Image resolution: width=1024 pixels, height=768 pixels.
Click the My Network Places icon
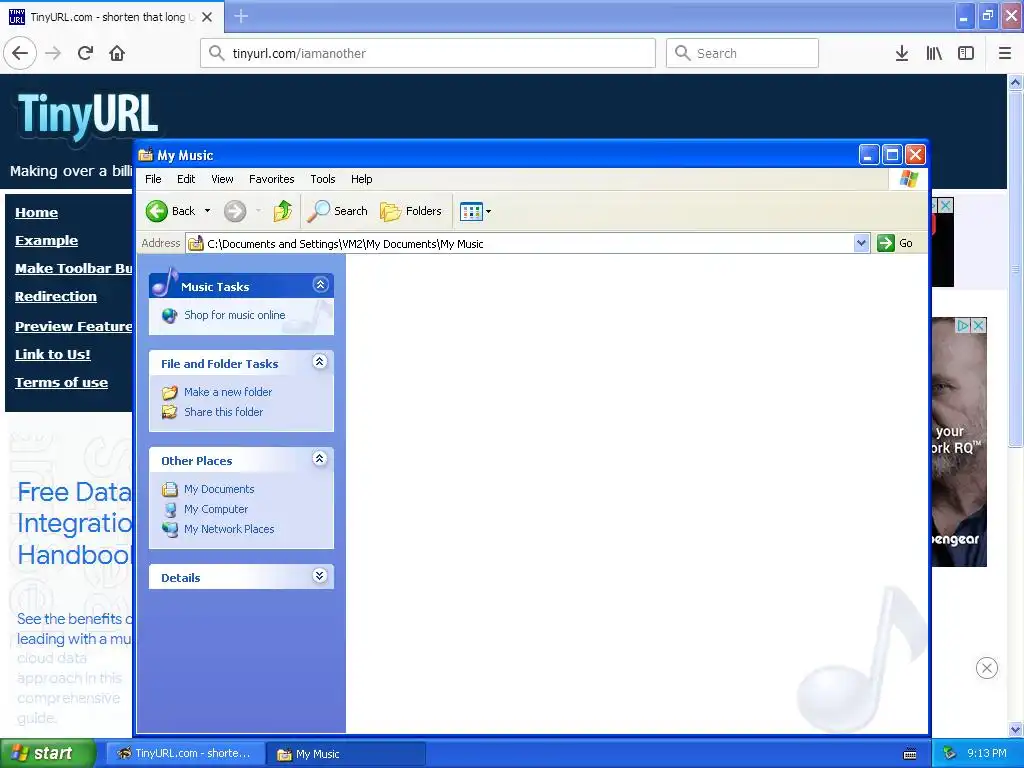[170, 530]
